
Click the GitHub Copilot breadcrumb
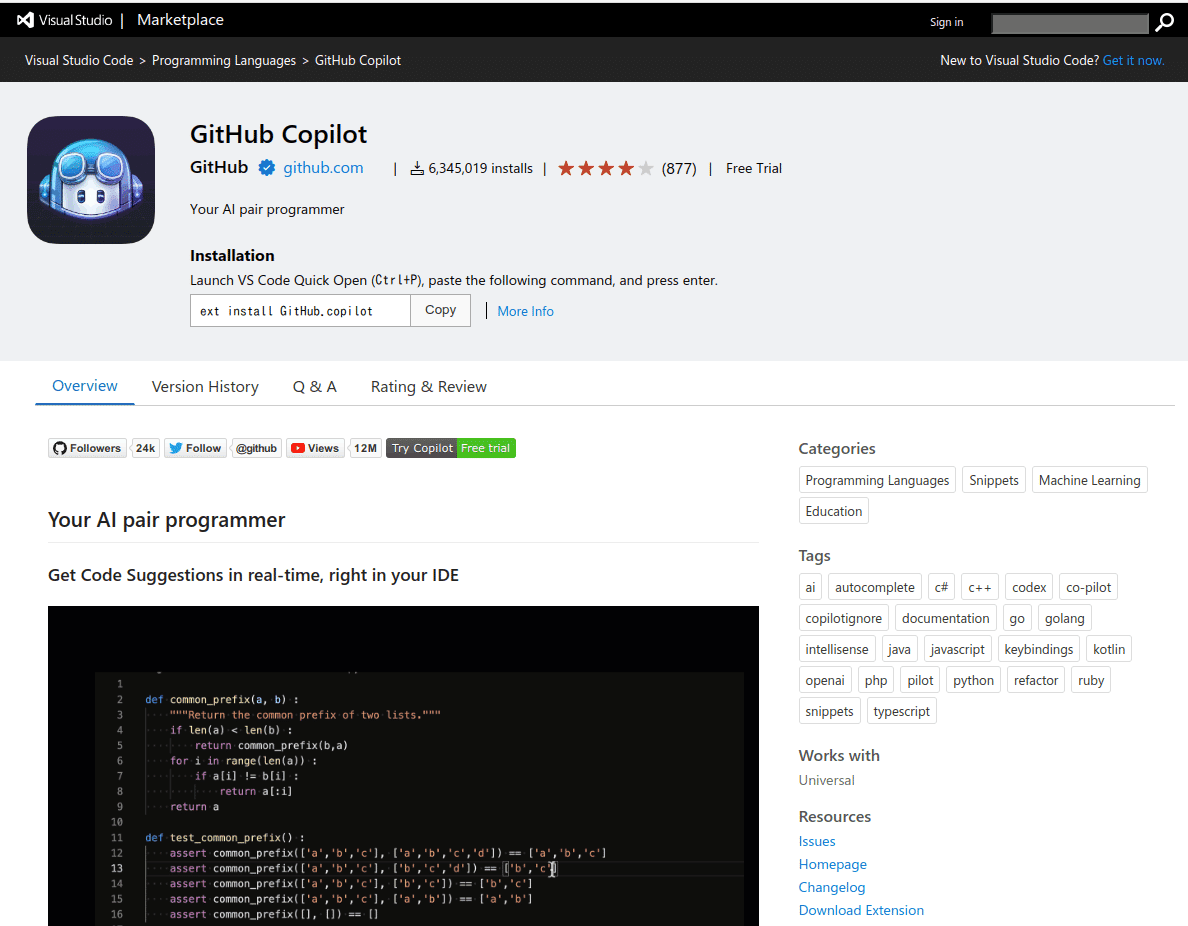358,60
